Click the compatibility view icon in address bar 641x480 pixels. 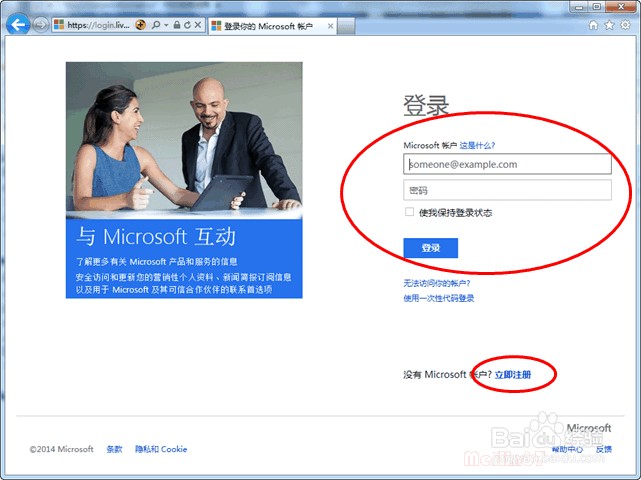pos(141,25)
